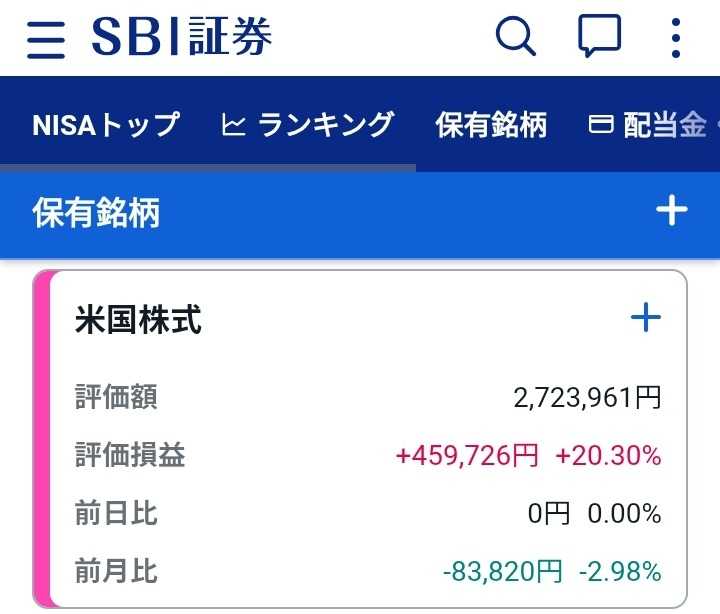Open the 配当金 tab
Screen dimensions: 720x614
pyautogui.click(x=664, y=125)
